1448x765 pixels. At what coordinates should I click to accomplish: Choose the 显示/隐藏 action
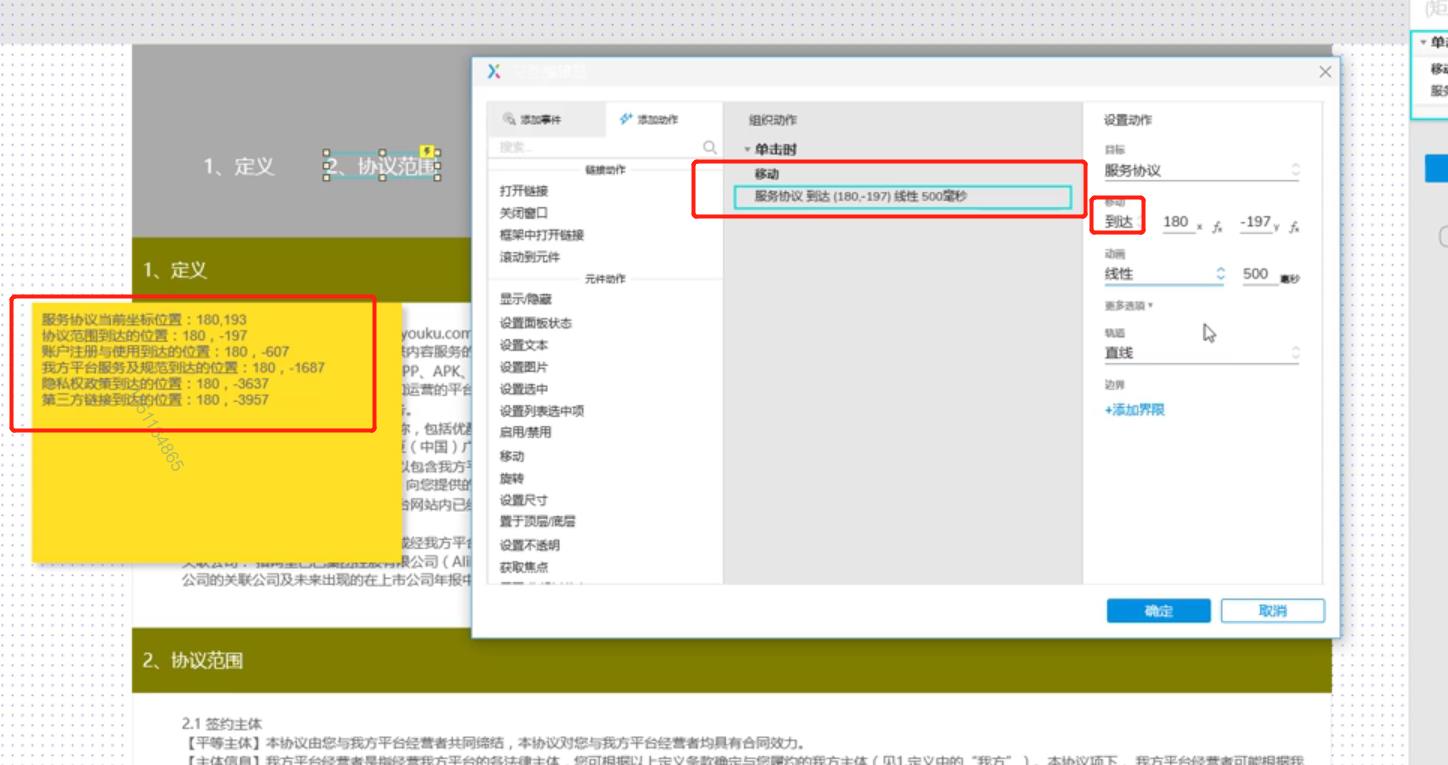526,300
